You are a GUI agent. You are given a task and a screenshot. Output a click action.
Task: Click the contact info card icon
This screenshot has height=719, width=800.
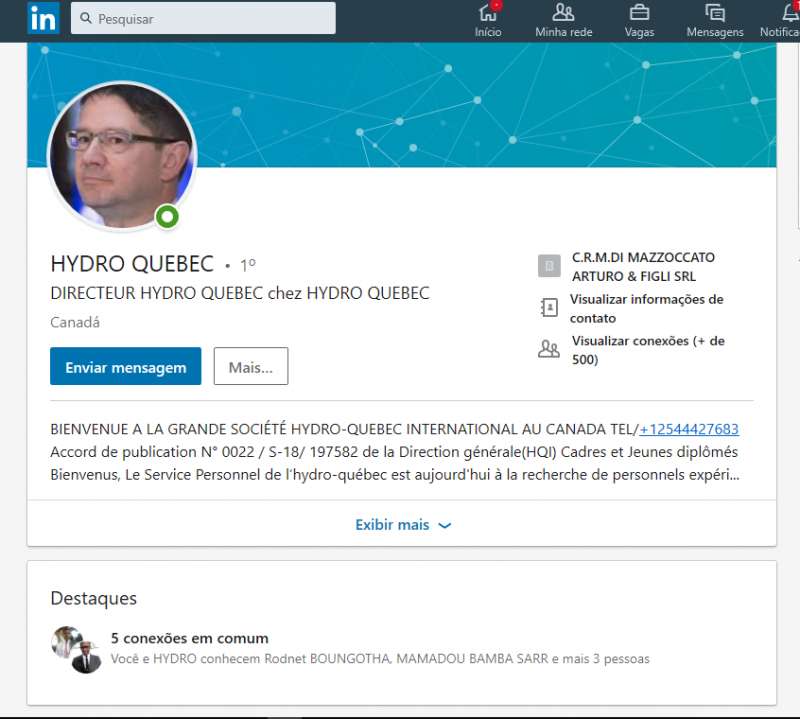[x=549, y=308]
